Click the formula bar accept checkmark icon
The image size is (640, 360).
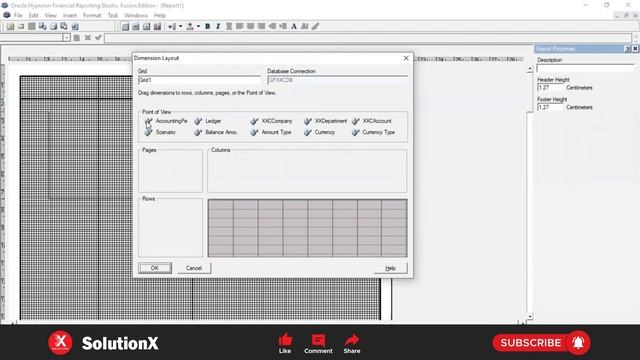(x=98, y=38)
